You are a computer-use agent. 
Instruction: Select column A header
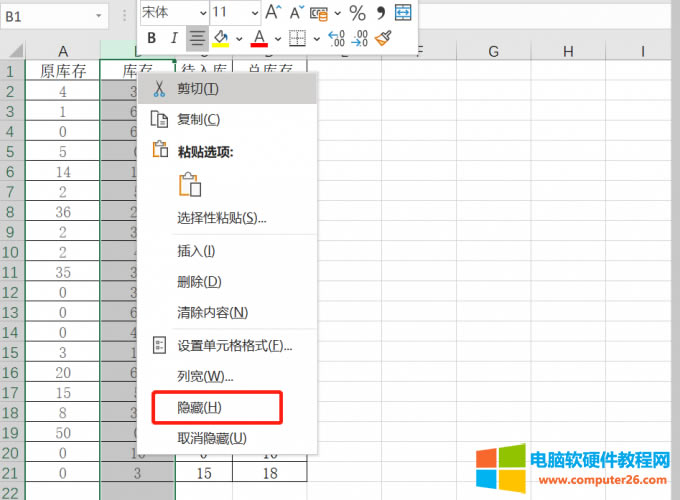63,51
